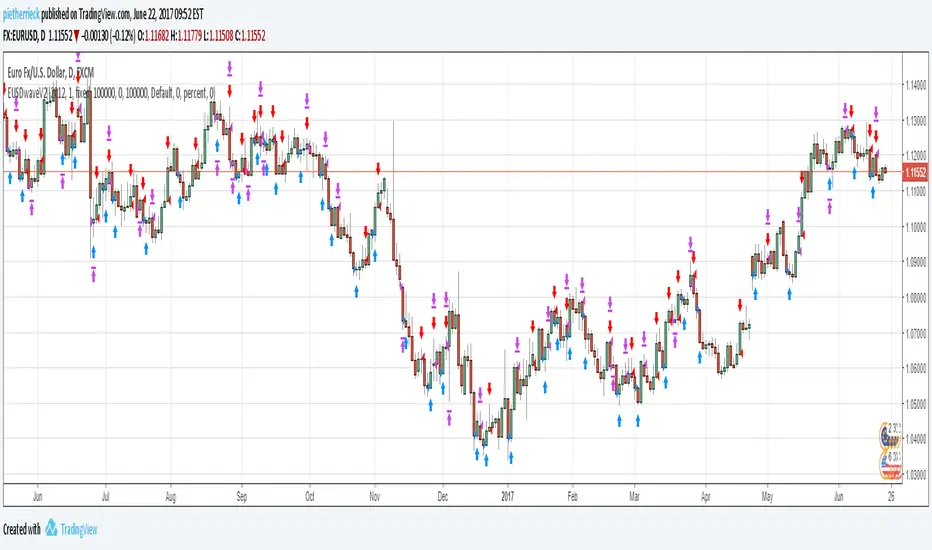This screenshot has height=550, width=932.
Task: Click the TradingView logo icon at bottom
Action: (51, 528)
